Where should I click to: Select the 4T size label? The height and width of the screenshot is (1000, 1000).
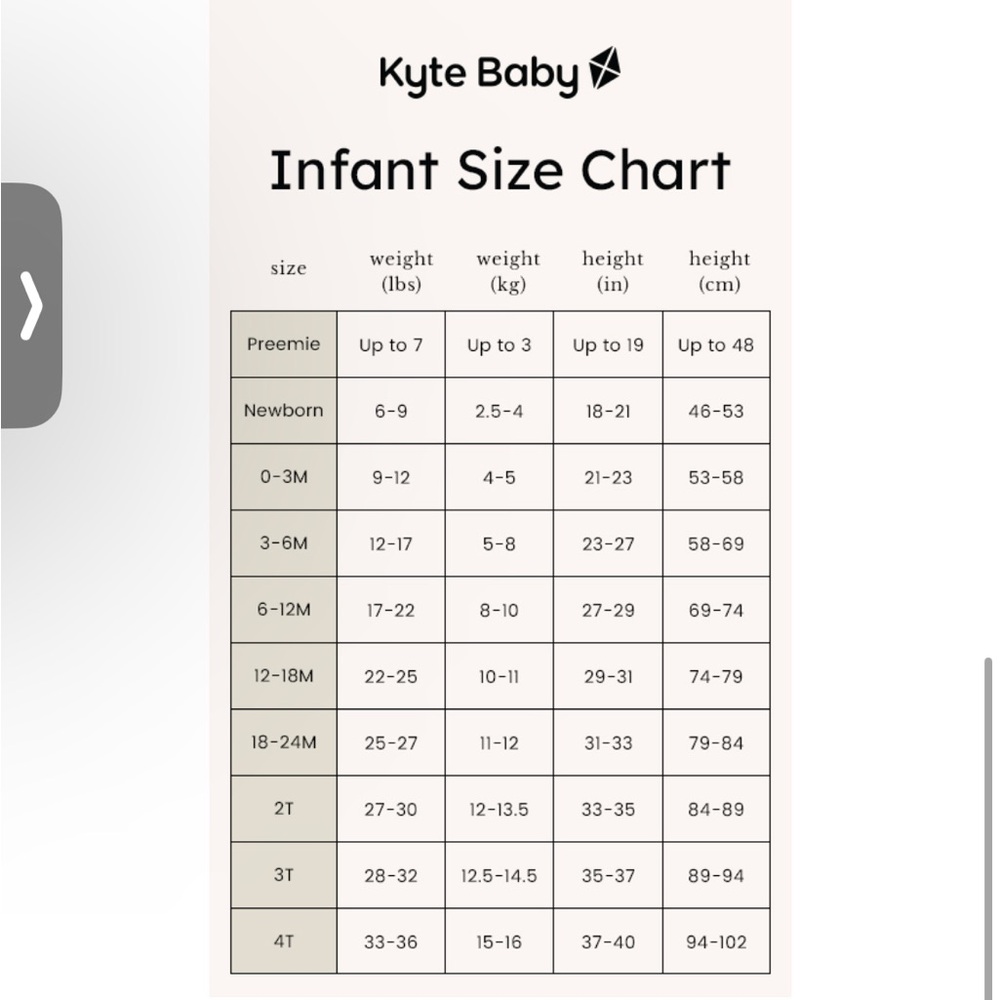(x=283, y=941)
